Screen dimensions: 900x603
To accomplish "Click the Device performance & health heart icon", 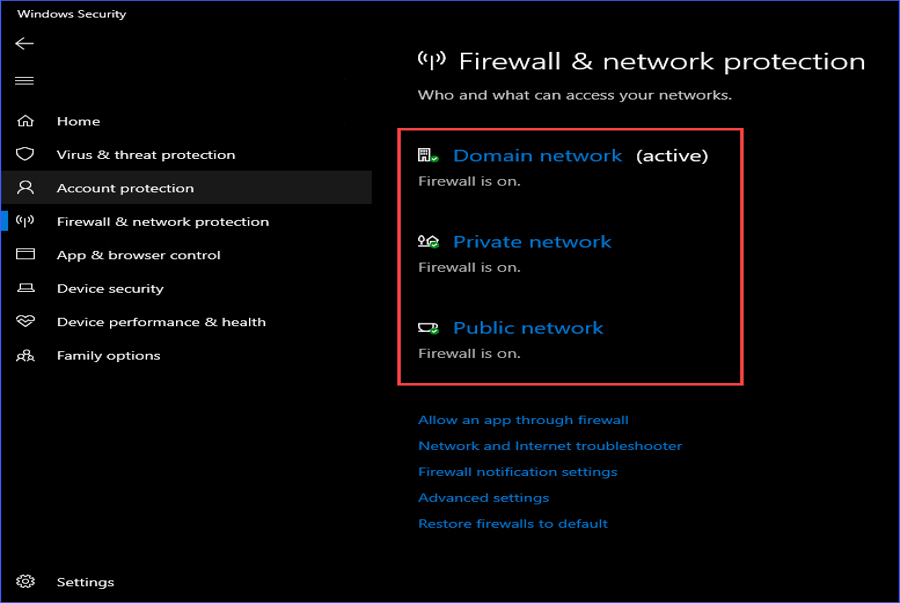I will 25,321.
